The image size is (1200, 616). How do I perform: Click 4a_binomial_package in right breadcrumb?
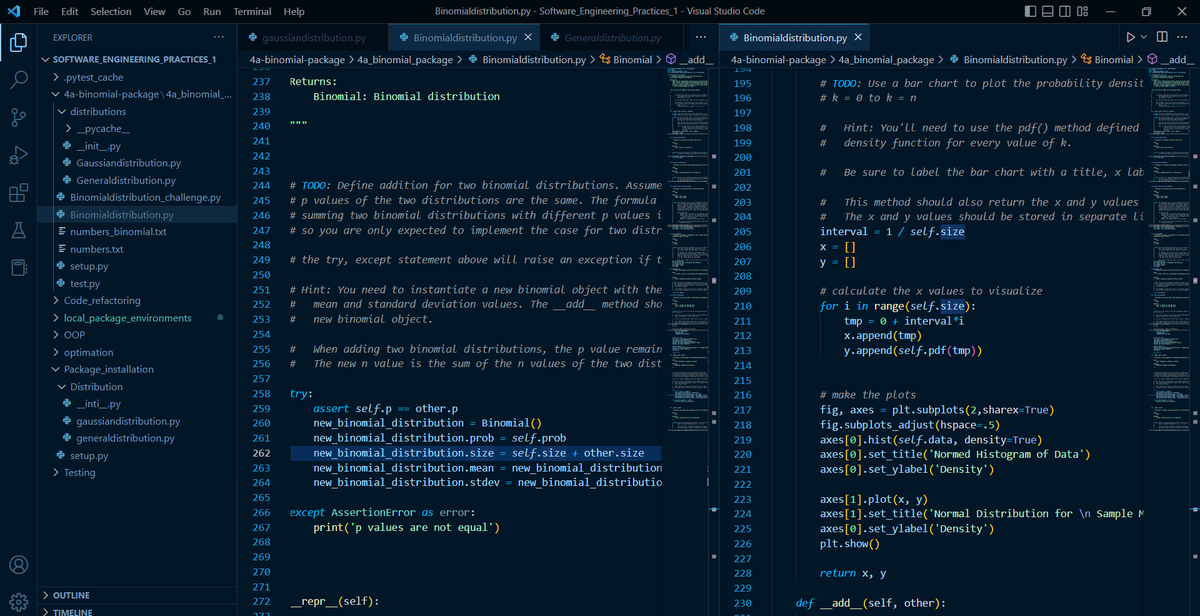(x=887, y=60)
